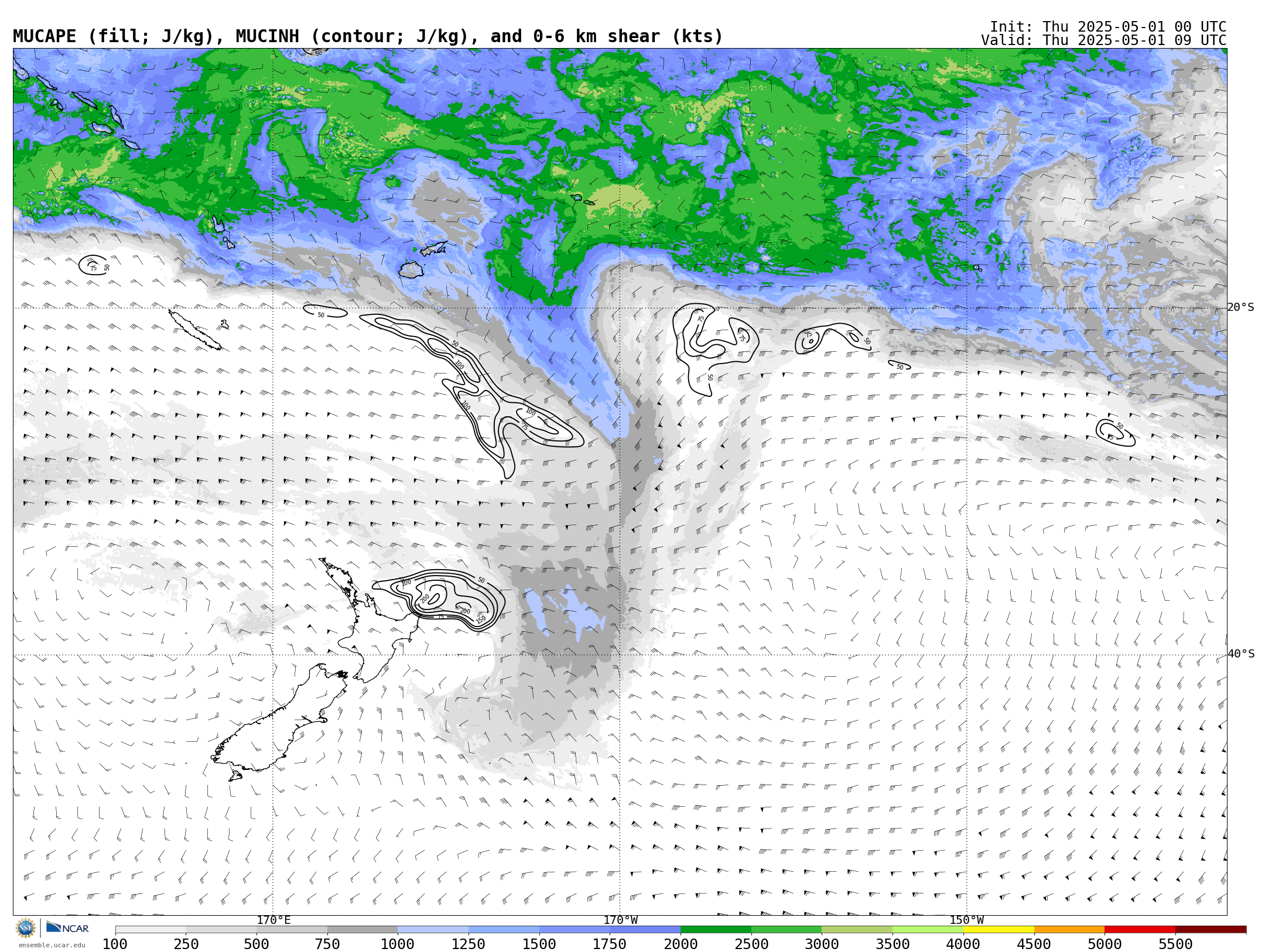Pick the 3000–3500 olive green colorbar swatch
Viewport: 1265px width, 952px height.
pyautogui.click(x=857, y=930)
